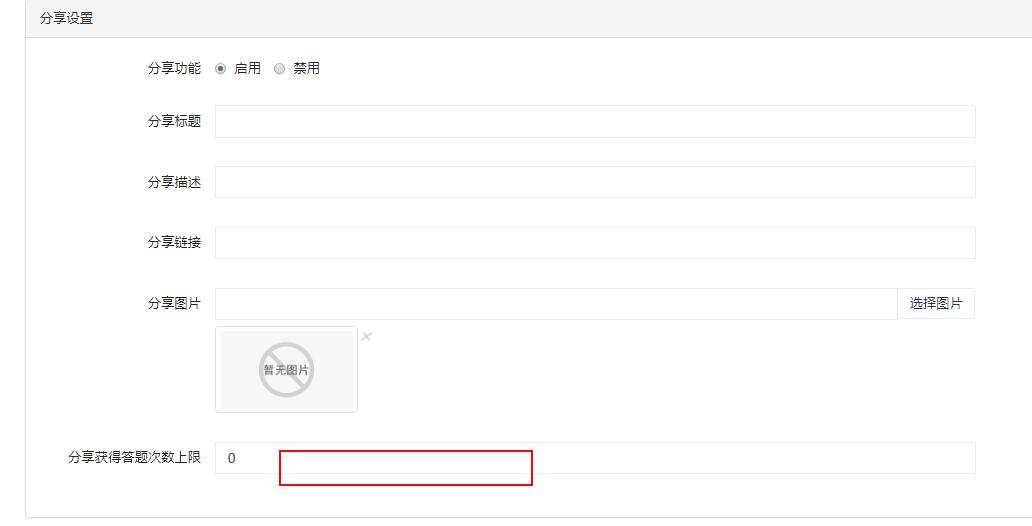Focus the 分享描述 text field

595,182
